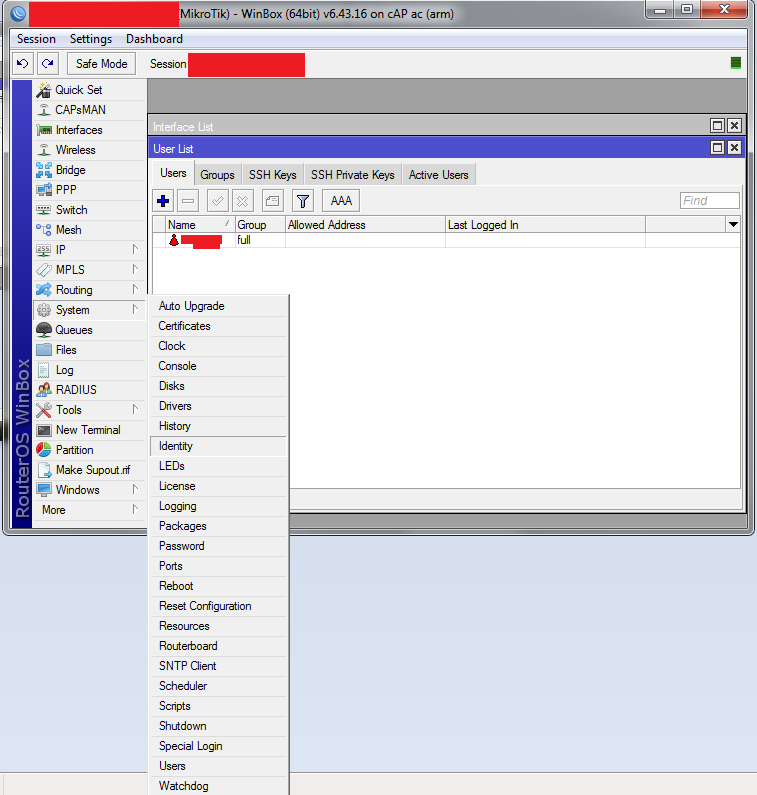The height and width of the screenshot is (795, 757).
Task: Click checkmark Enable user icon
Action: (218, 201)
